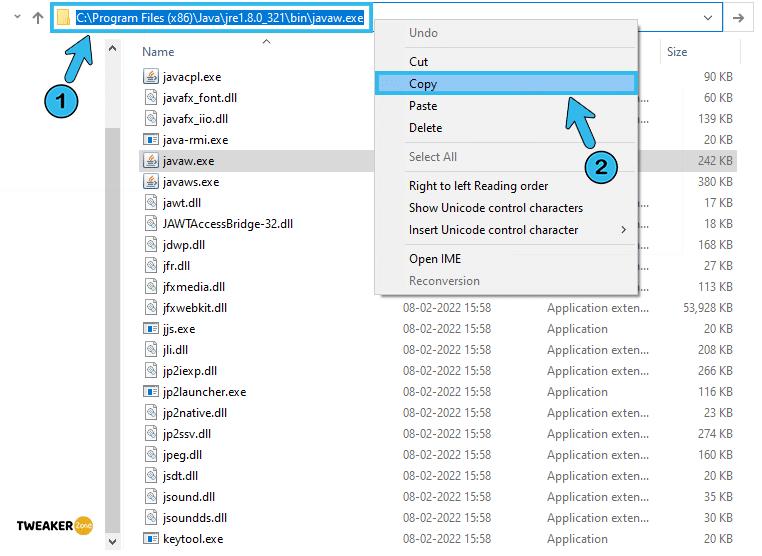The image size is (762, 556).
Task: Click the Up one level arrow
Action: [38, 18]
